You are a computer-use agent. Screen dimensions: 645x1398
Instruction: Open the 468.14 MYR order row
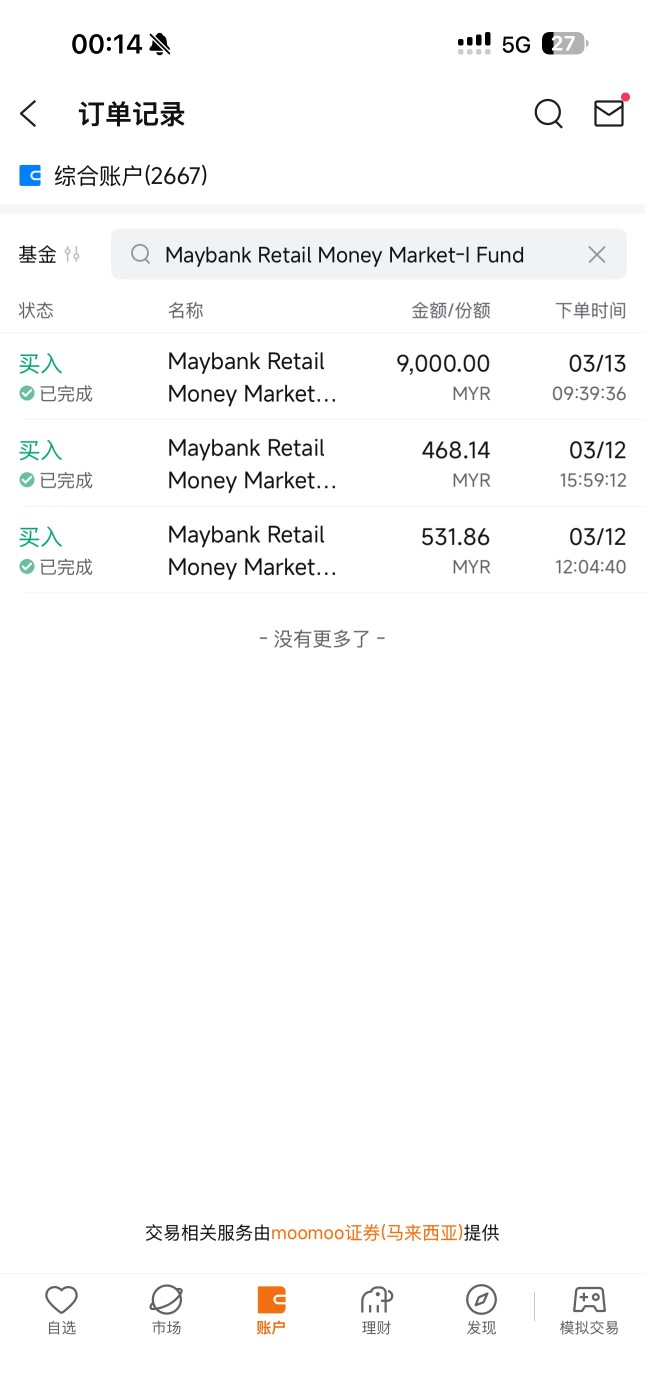tap(322, 464)
